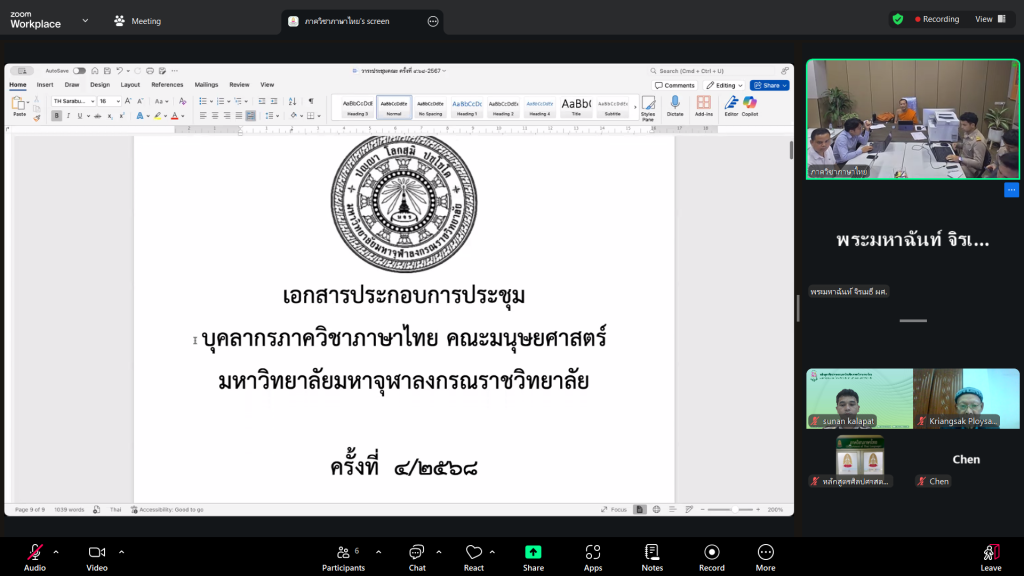Click the Format Painter brush icon

click(37, 118)
